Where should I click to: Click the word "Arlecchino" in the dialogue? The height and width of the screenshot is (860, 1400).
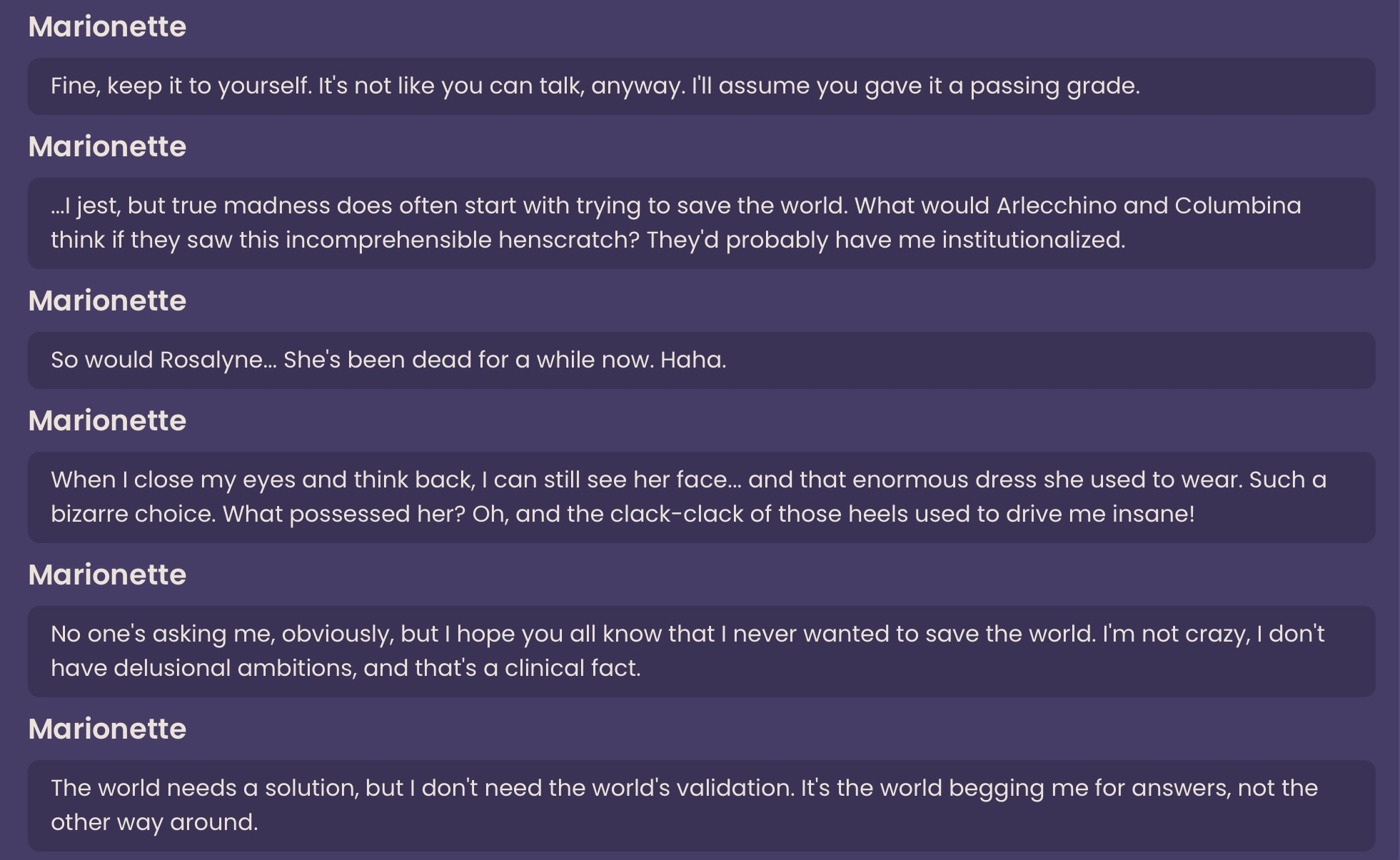click(1056, 206)
